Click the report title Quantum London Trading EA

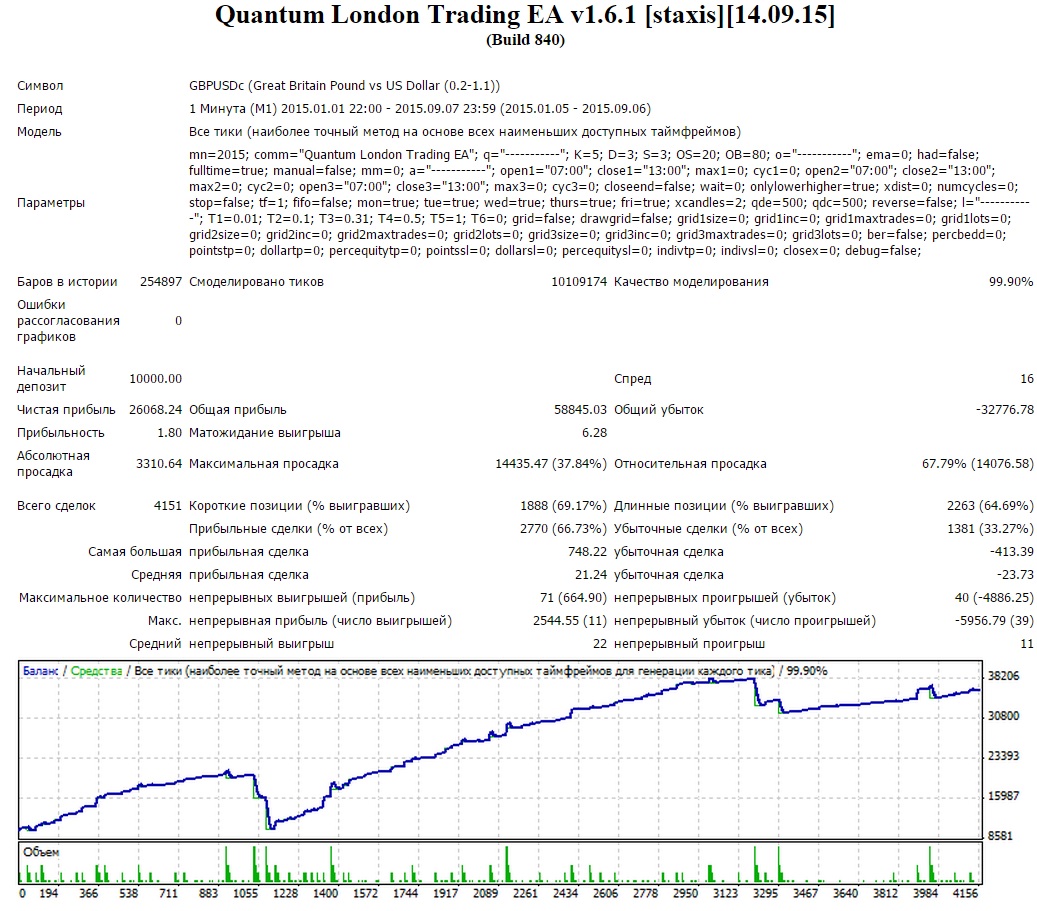coord(525,15)
